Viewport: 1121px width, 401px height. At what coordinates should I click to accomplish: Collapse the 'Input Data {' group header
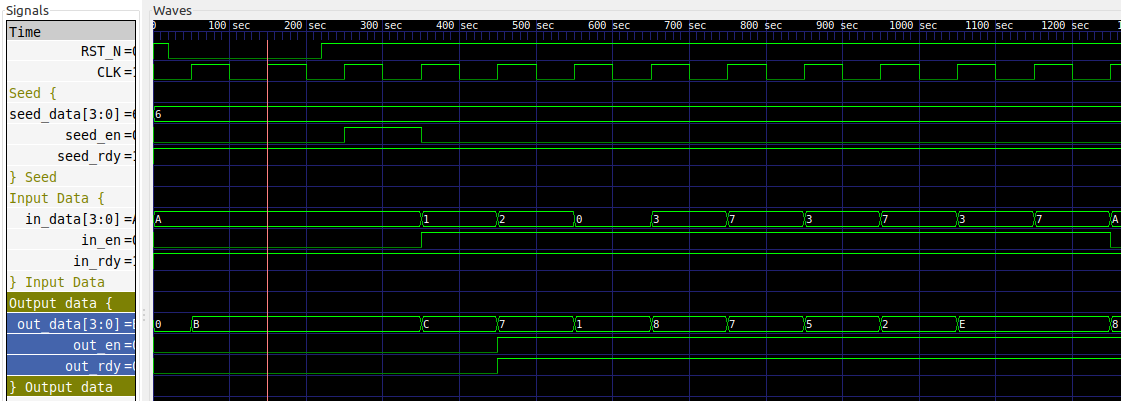tap(71, 198)
